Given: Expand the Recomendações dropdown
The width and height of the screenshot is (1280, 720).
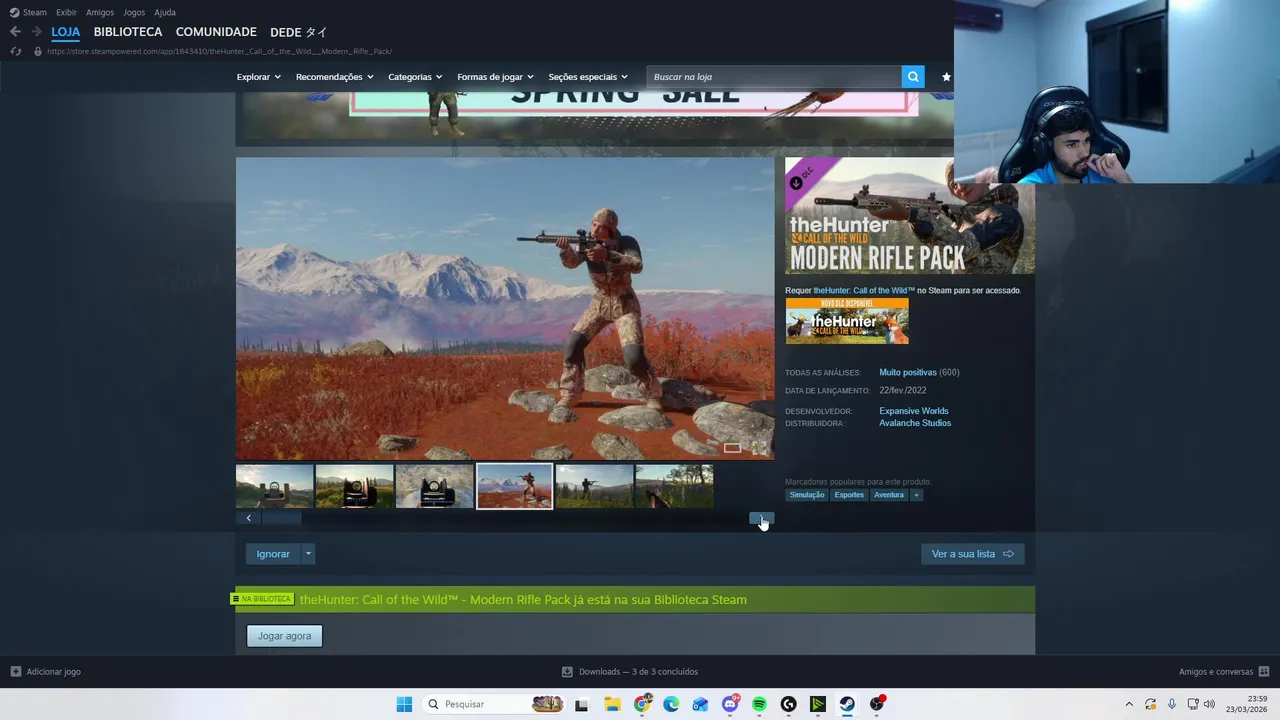Looking at the screenshot, I should click(x=334, y=77).
